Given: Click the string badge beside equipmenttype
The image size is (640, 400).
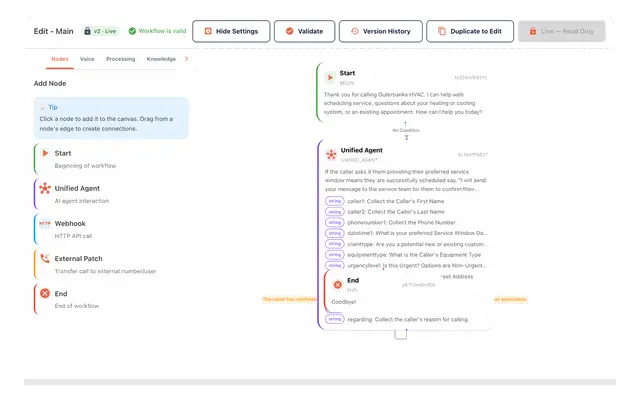Looking at the screenshot, I should click(335, 255).
